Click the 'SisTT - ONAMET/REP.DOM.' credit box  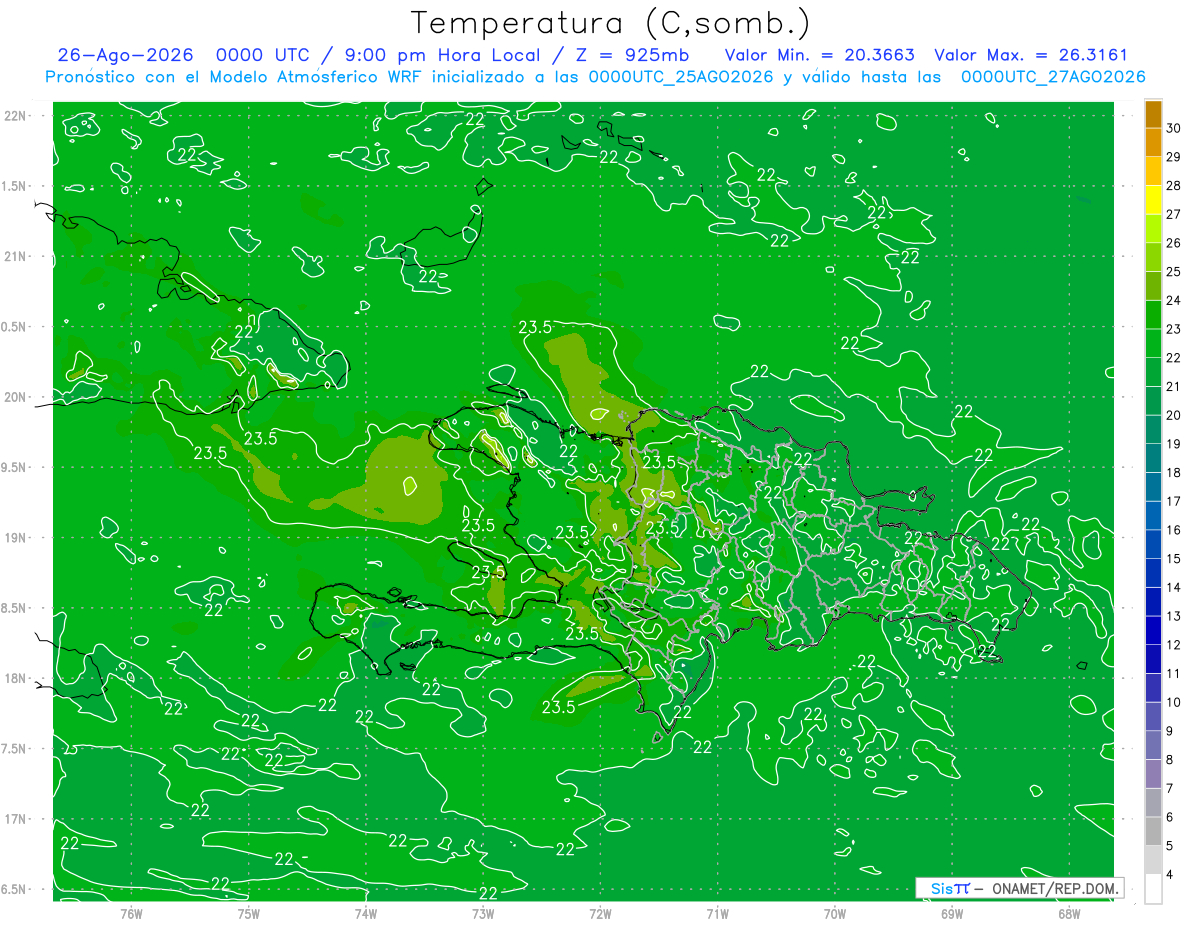pos(1019,888)
